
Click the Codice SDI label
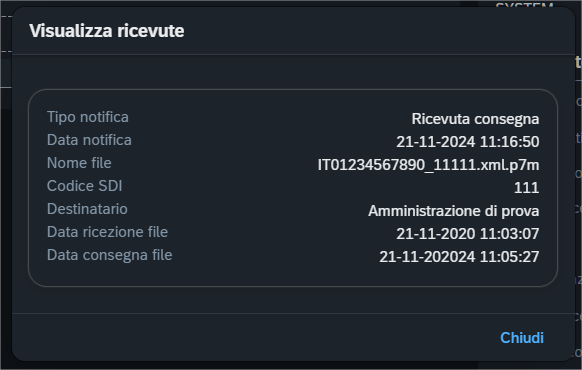[84, 186]
